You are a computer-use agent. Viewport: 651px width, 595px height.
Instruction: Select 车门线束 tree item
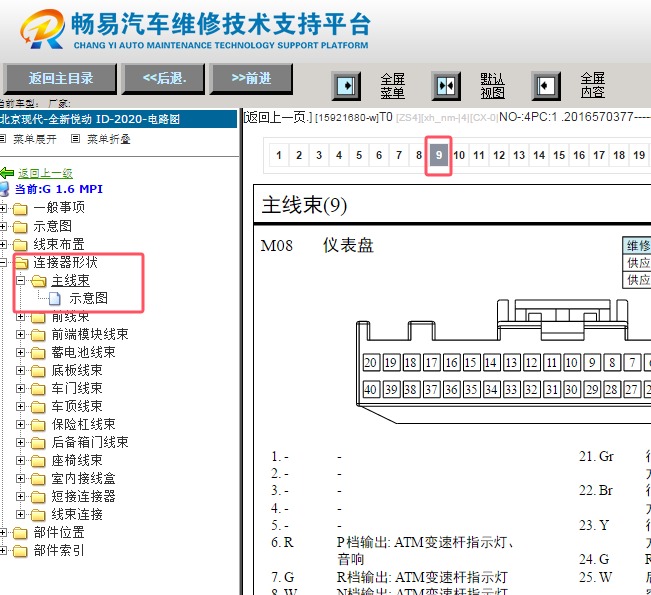tap(77, 388)
